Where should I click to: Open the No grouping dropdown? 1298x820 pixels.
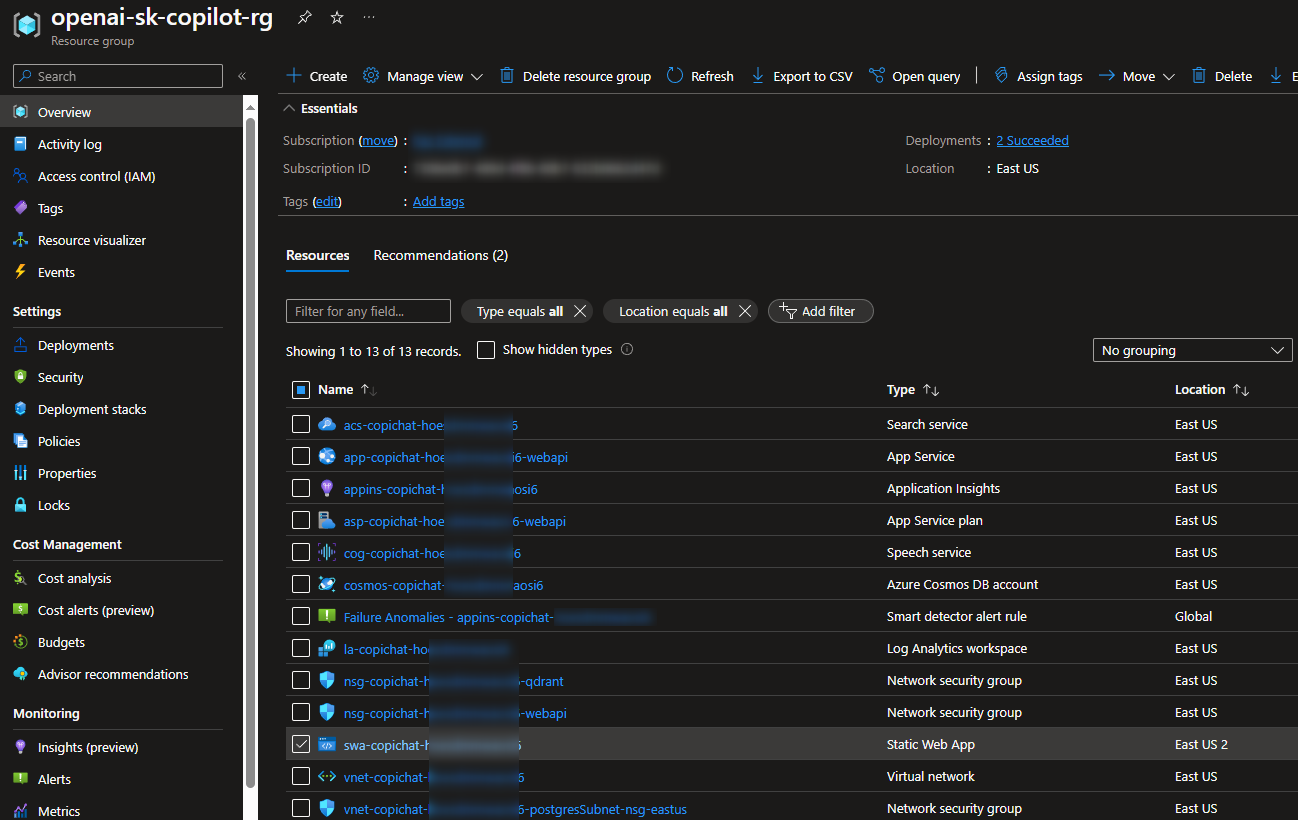pyautogui.click(x=1192, y=350)
